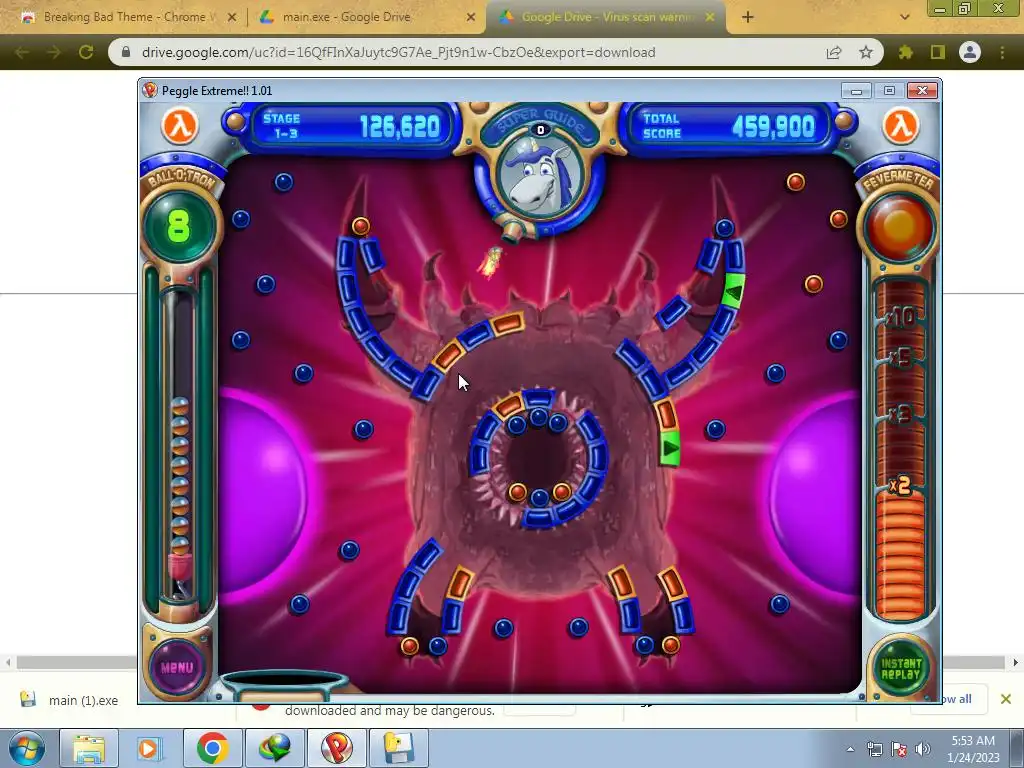The width and height of the screenshot is (1024, 768).
Task: Click the ball catcher bucket at bottom
Action: pos(285,684)
